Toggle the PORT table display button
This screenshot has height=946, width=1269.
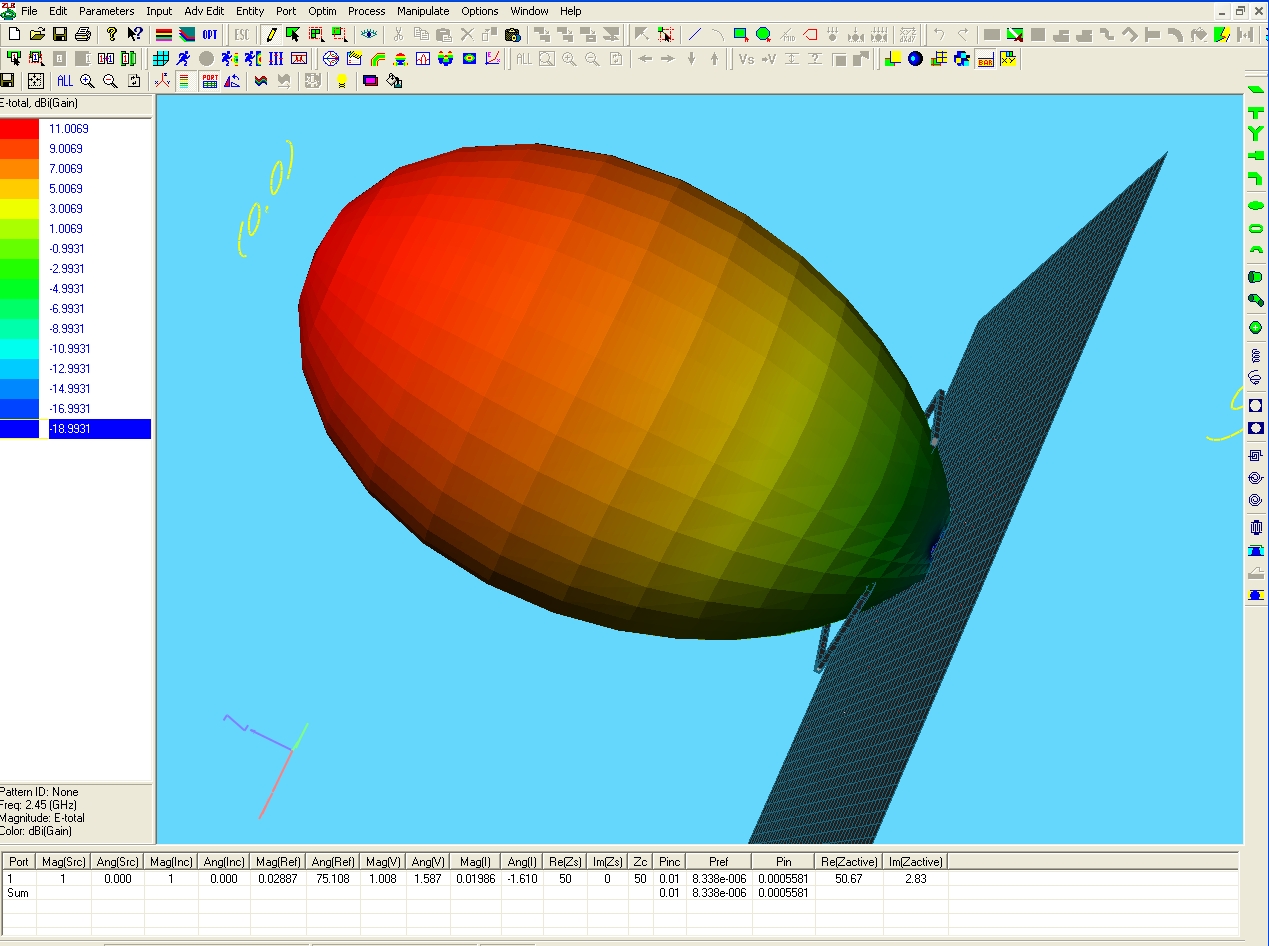[210, 81]
